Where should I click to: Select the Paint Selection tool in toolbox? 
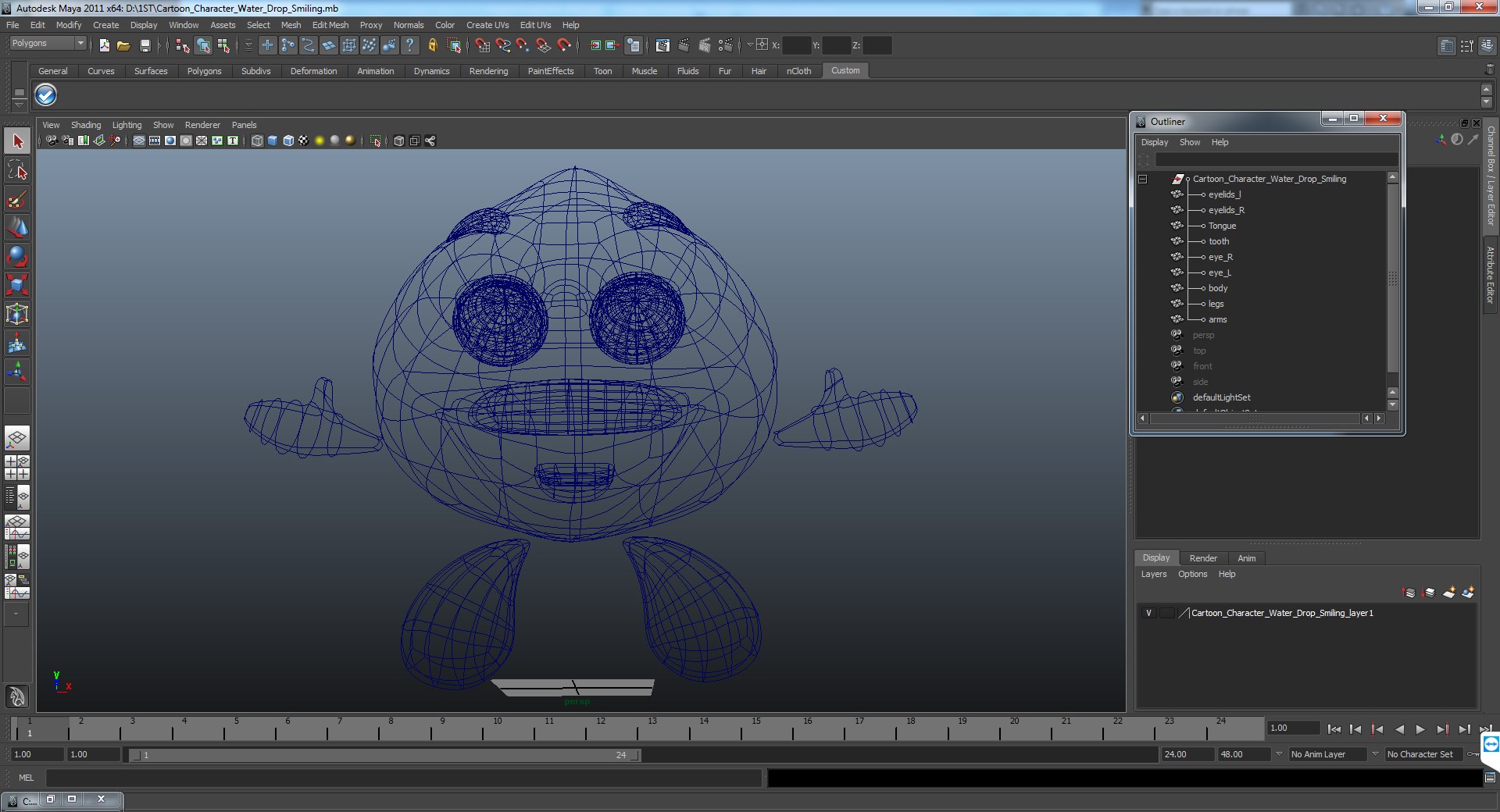point(17,200)
